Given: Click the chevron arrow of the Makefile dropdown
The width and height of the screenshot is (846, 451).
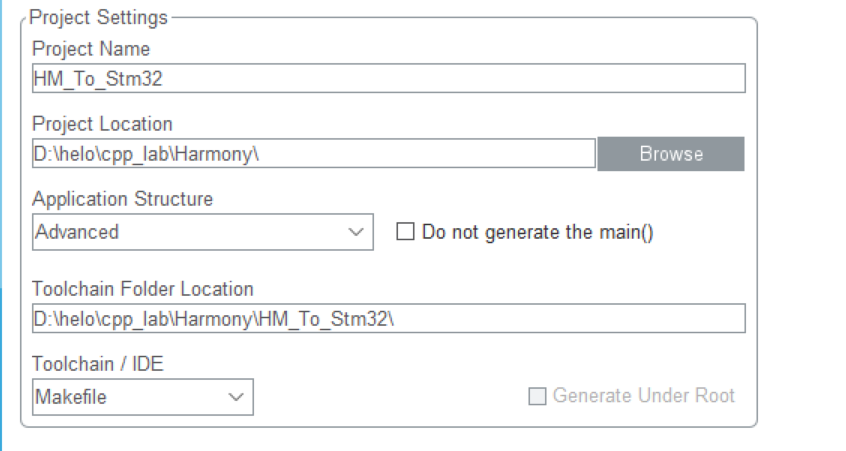Looking at the screenshot, I should click(237, 397).
